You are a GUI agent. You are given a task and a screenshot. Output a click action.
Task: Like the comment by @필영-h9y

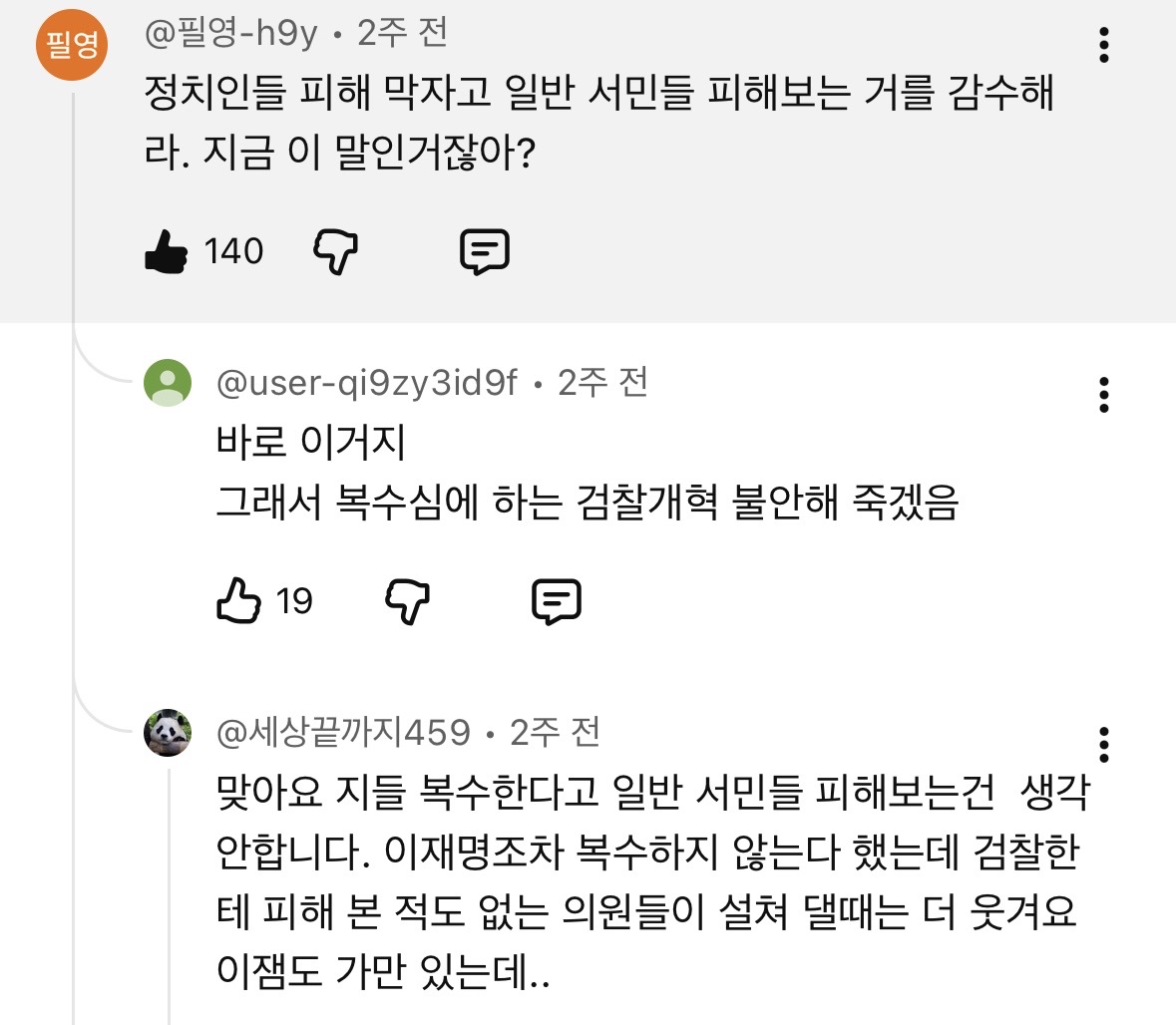click(167, 251)
